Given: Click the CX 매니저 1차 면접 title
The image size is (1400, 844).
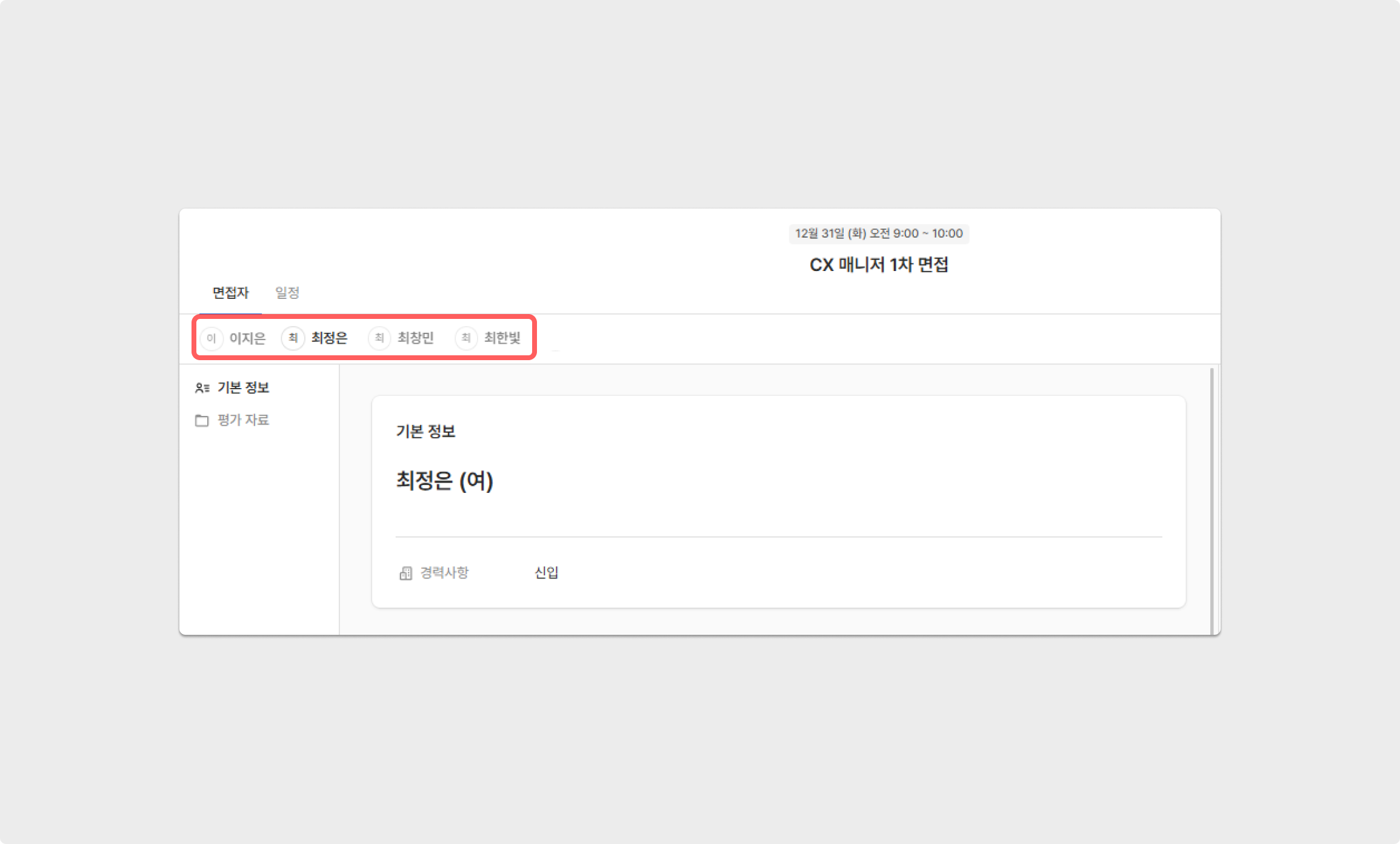Looking at the screenshot, I should tap(879, 265).
